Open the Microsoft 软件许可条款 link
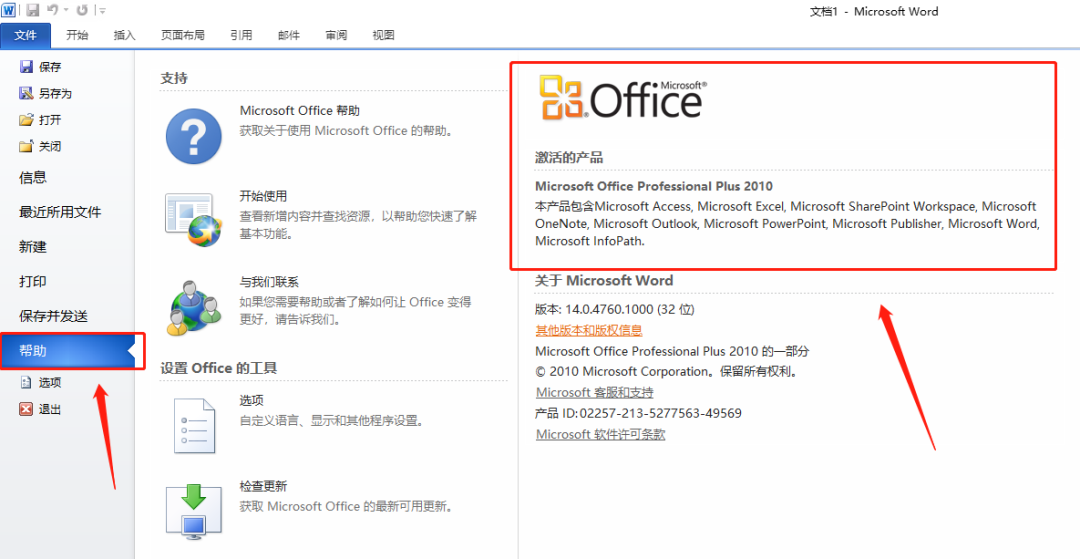The height and width of the screenshot is (559, 1080). (600, 435)
